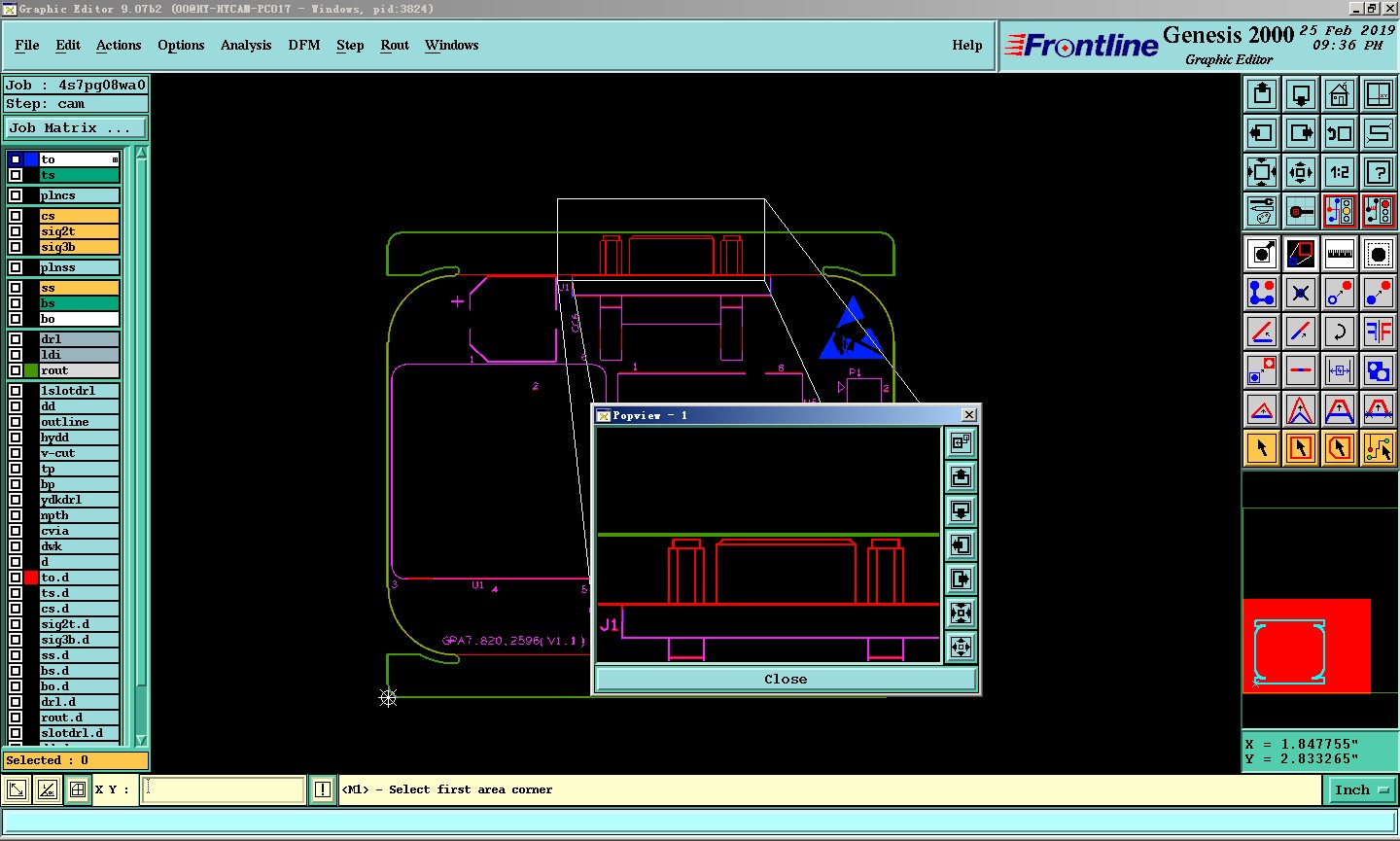Click Popview zoom-in converging arrows icon
This screenshot has height=841, width=1400.
961,613
